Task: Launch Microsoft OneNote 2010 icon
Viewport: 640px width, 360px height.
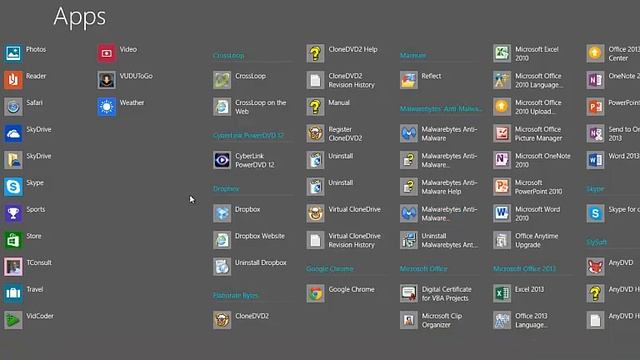Action: click(x=502, y=160)
